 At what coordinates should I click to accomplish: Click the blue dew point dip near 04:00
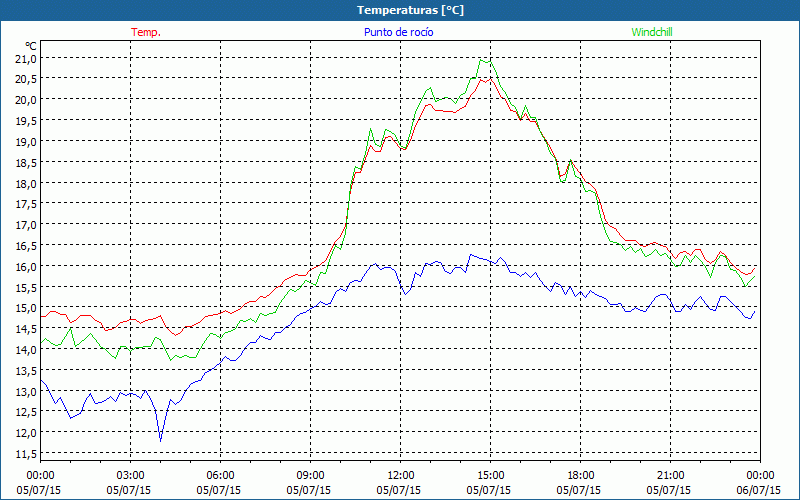click(161, 441)
